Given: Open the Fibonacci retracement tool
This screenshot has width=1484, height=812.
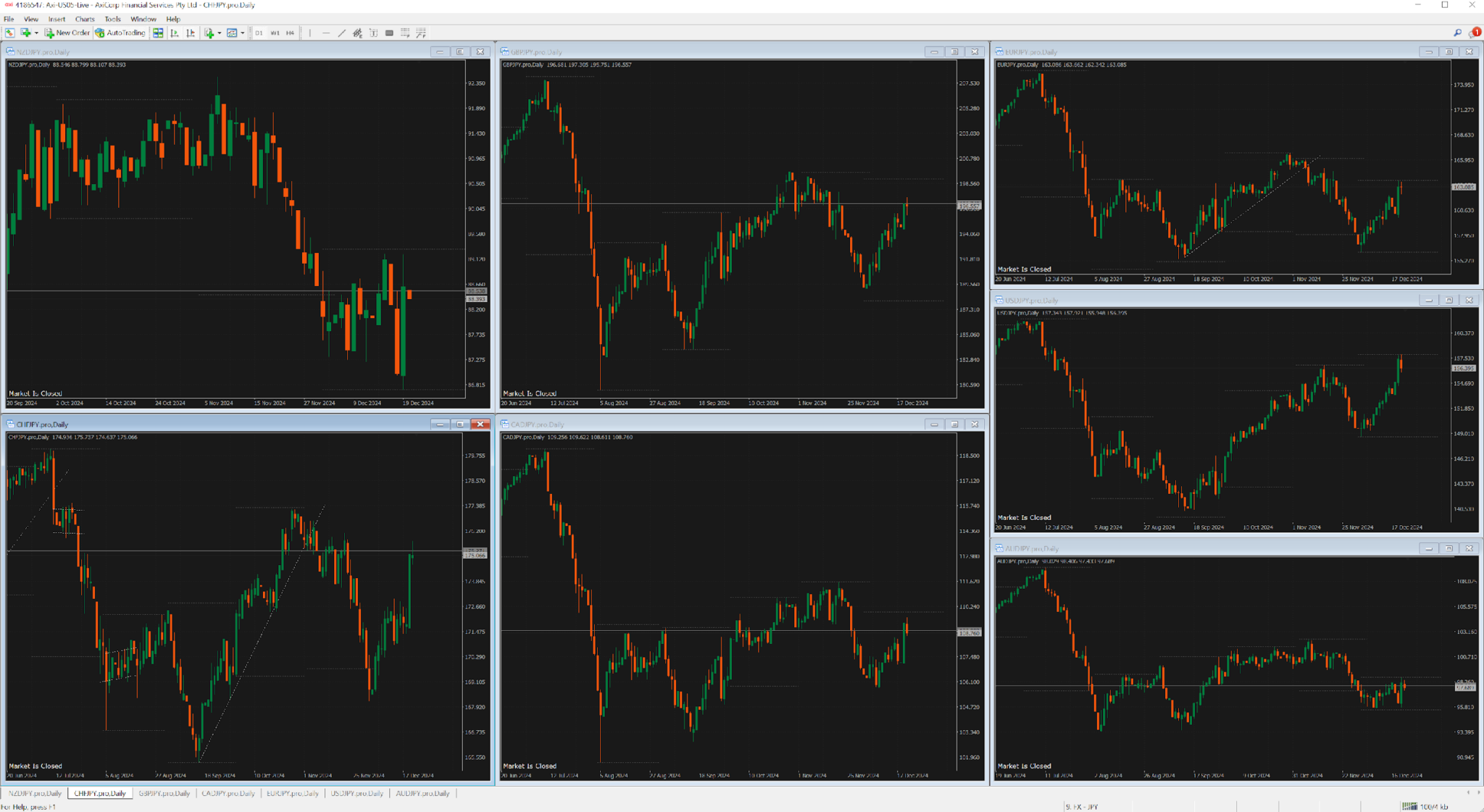Looking at the screenshot, I should (406, 33).
